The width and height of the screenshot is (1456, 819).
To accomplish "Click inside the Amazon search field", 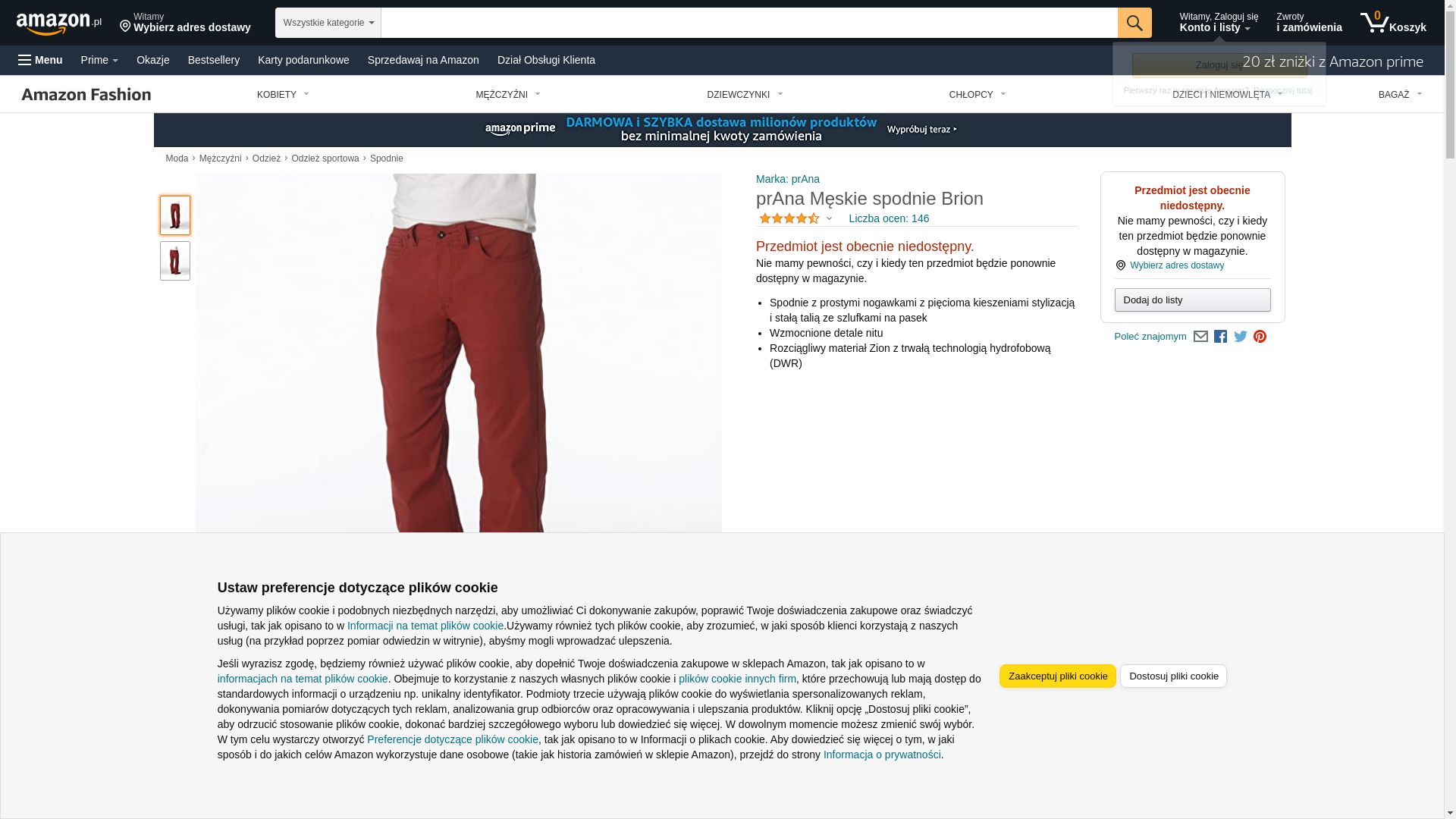I will tap(748, 23).
